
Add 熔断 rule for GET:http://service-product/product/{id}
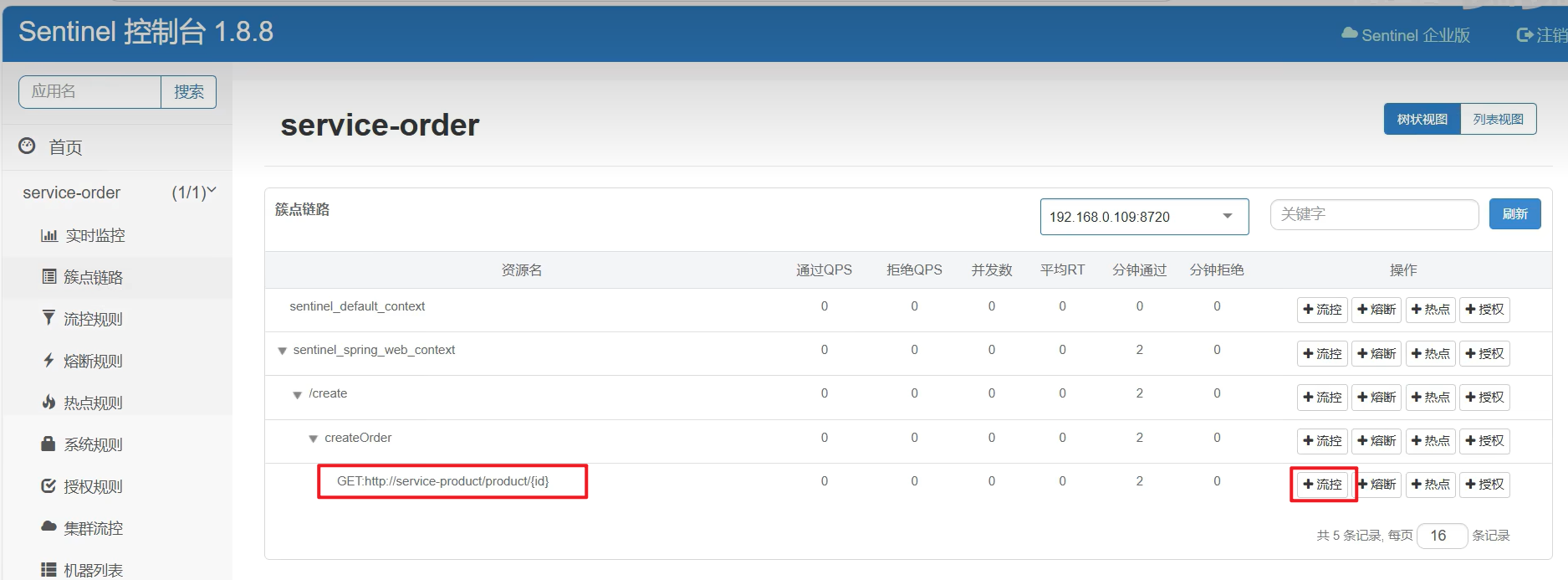(1376, 485)
